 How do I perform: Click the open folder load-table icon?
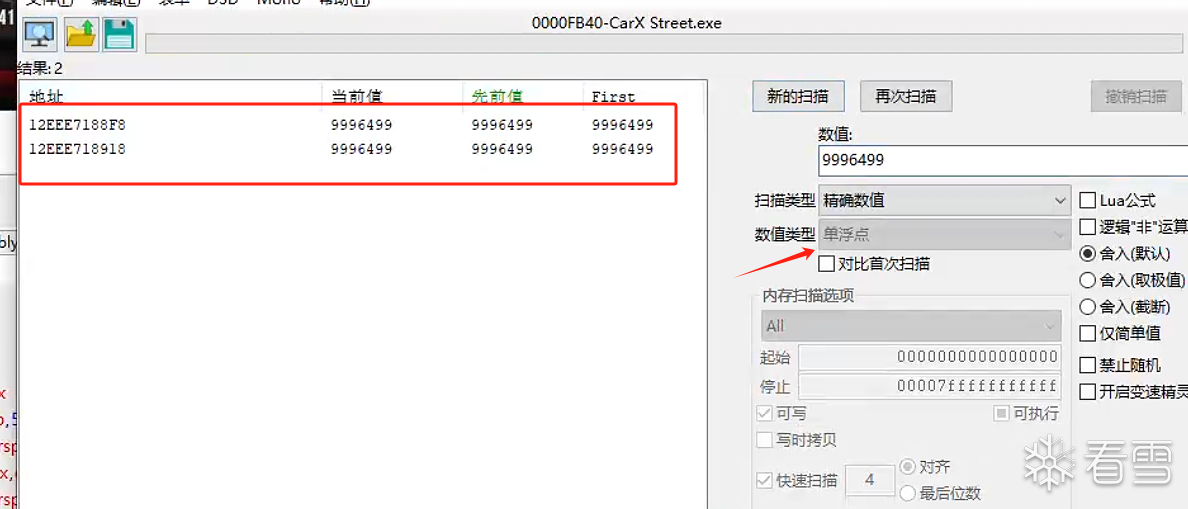pos(80,34)
